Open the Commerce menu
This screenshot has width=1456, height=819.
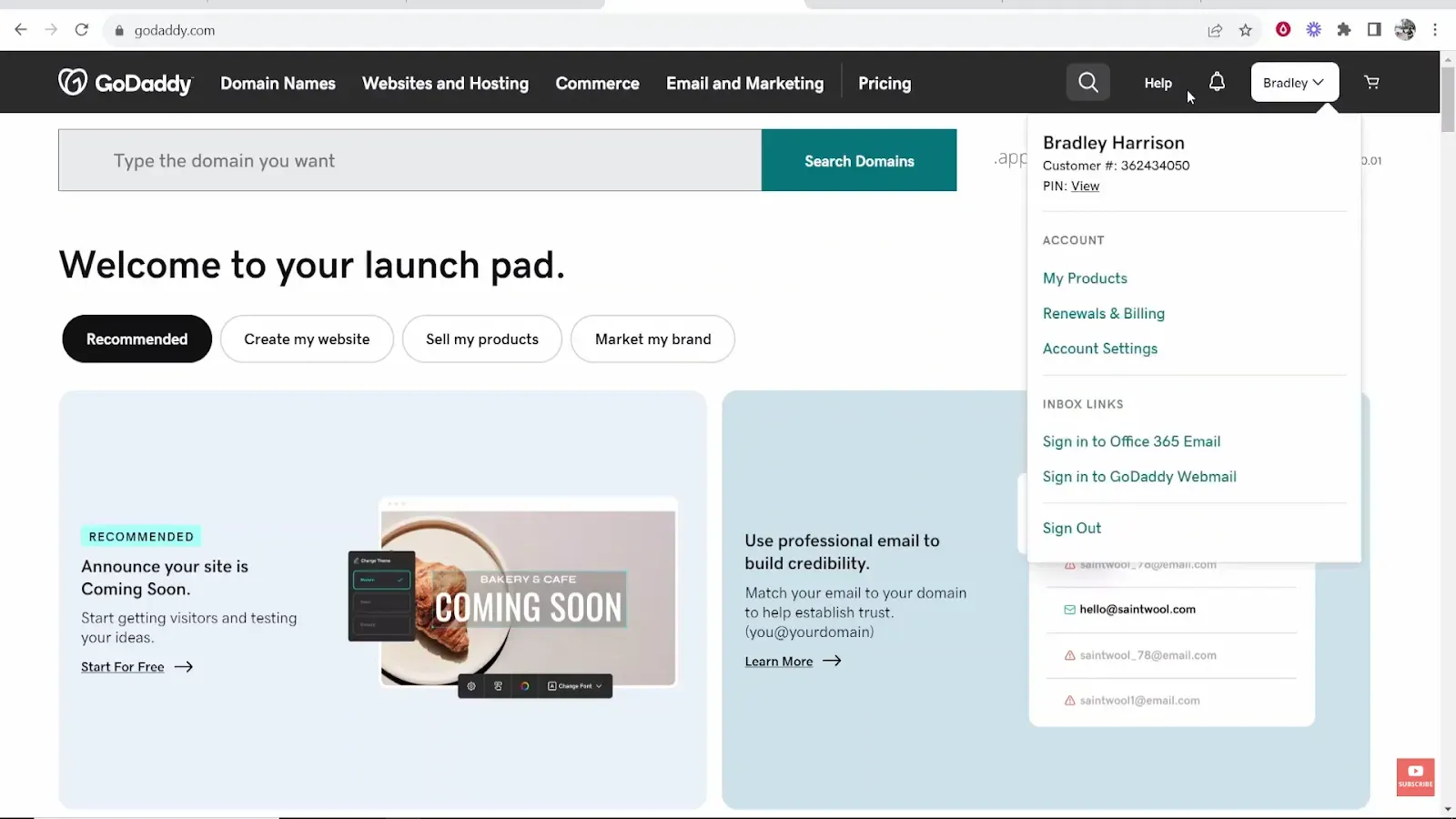[597, 83]
